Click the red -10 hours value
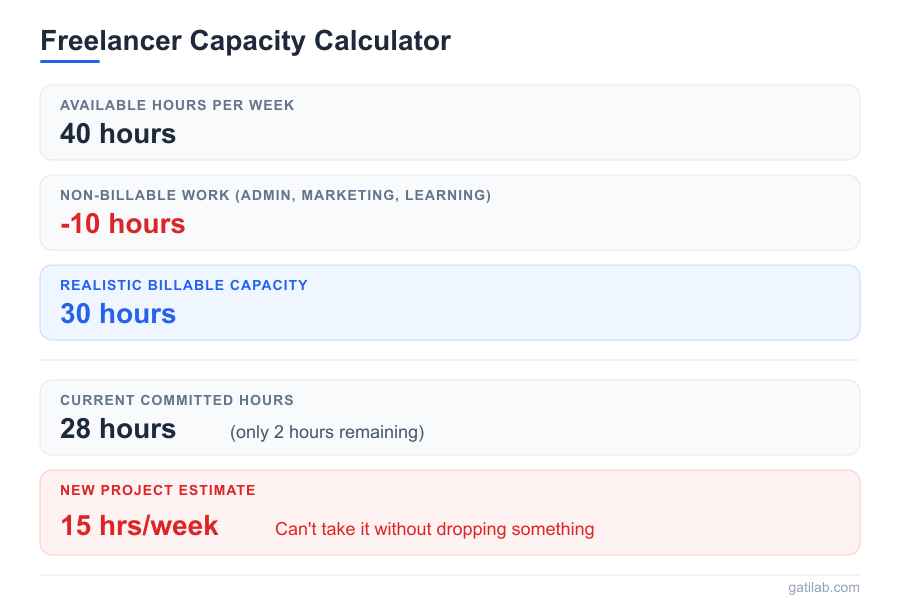This screenshot has width=900, height=600. [123, 224]
